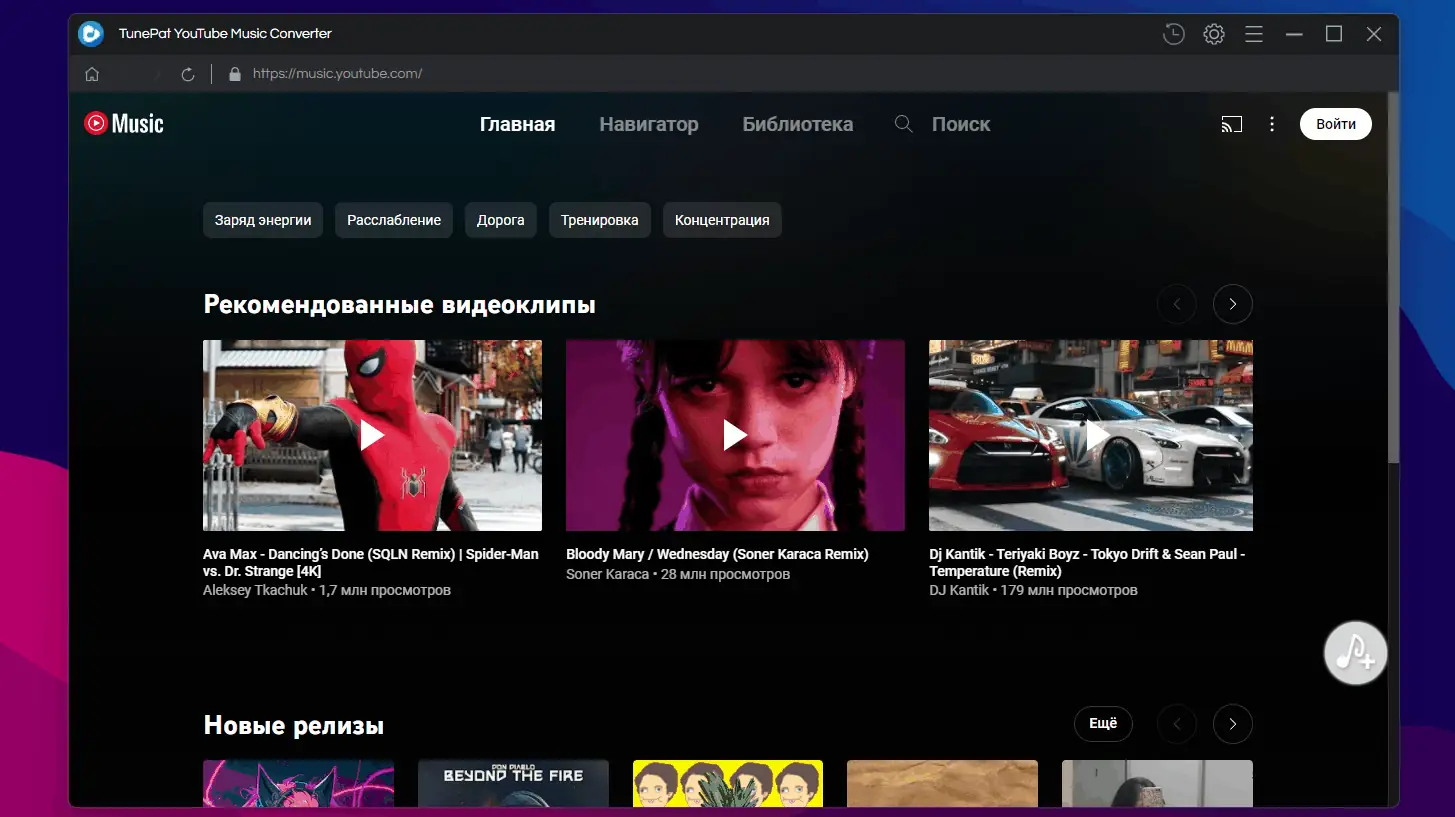Open search with the magnifier icon
Viewport: 1455px width, 817px height.
point(903,123)
